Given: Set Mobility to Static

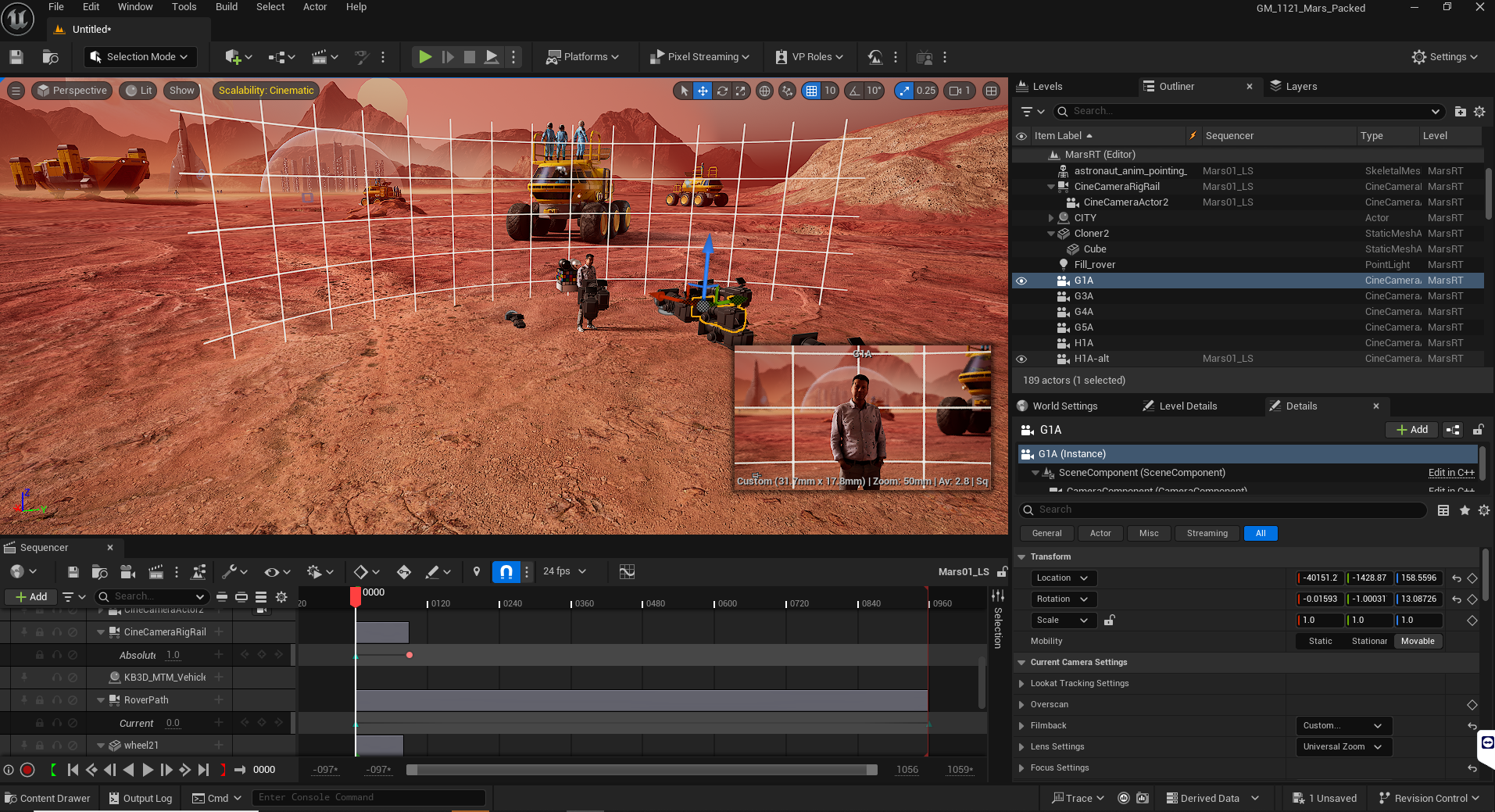Looking at the screenshot, I should pos(1320,642).
